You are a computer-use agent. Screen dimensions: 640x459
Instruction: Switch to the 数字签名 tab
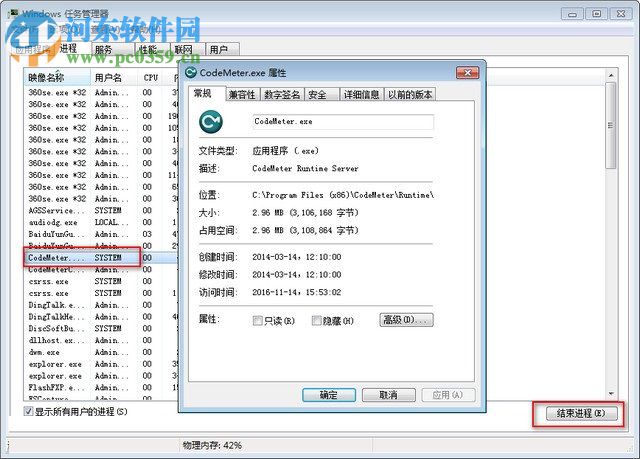(282, 95)
